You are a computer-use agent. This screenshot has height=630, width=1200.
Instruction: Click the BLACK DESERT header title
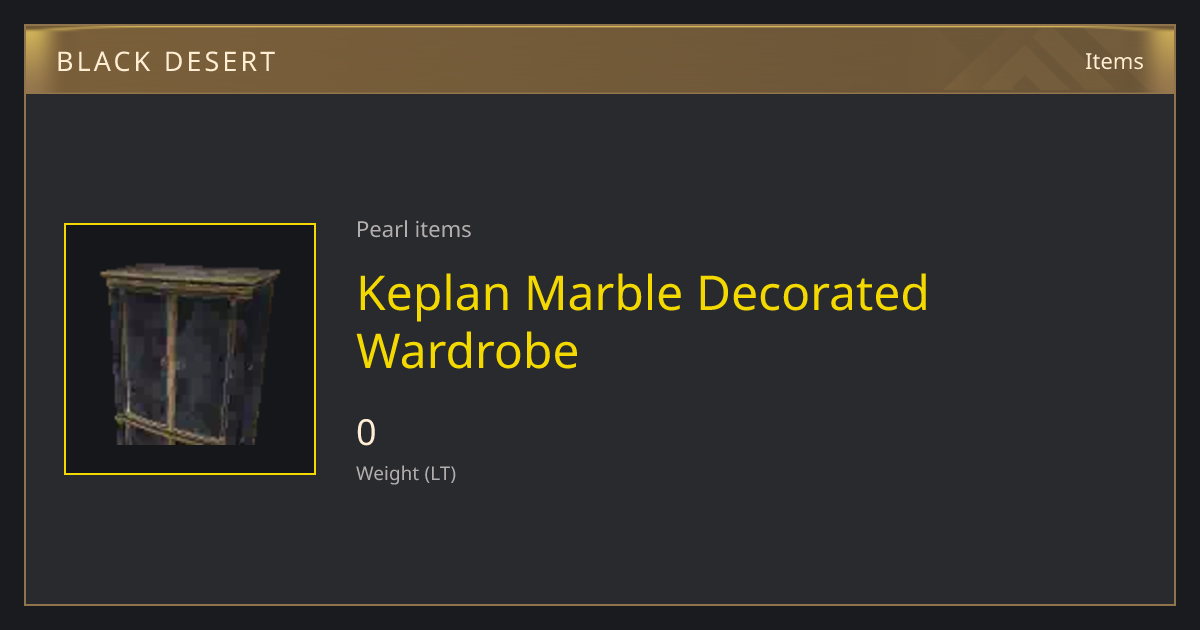(166, 62)
